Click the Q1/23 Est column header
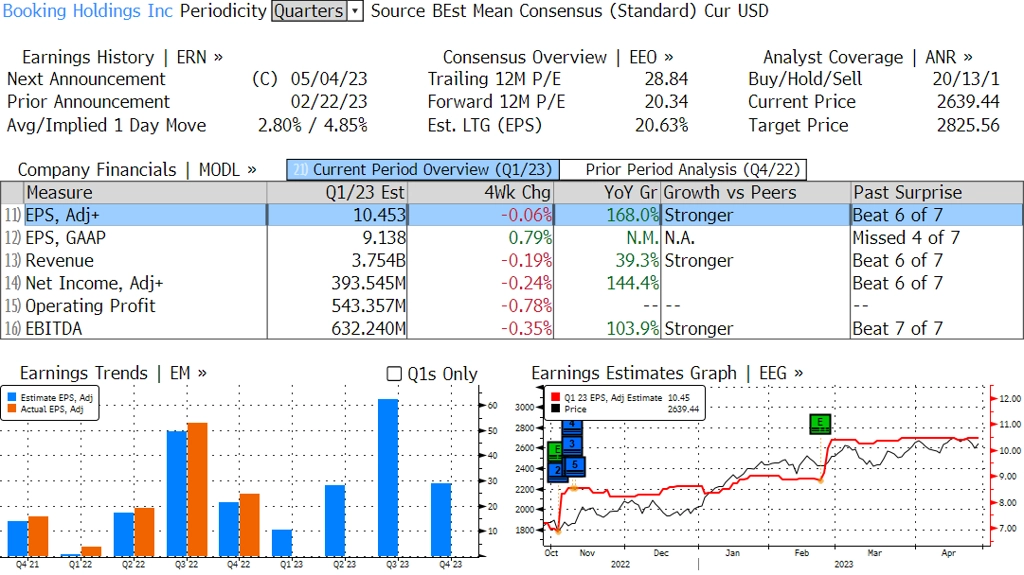Image resolution: width=1024 pixels, height=575 pixels. (x=337, y=193)
